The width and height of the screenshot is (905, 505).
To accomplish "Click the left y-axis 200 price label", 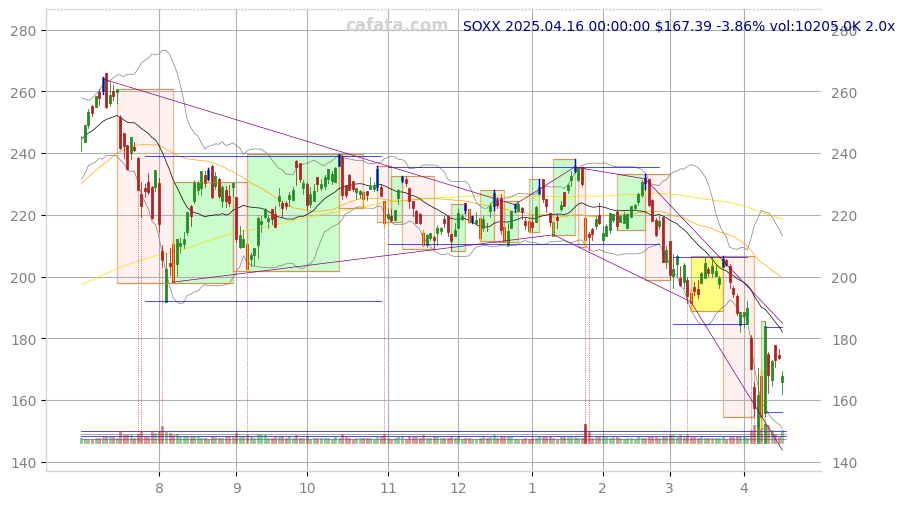I will pos(24,278).
